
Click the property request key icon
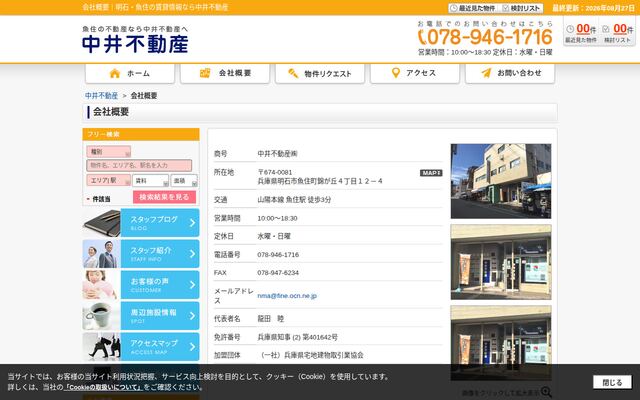click(293, 73)
